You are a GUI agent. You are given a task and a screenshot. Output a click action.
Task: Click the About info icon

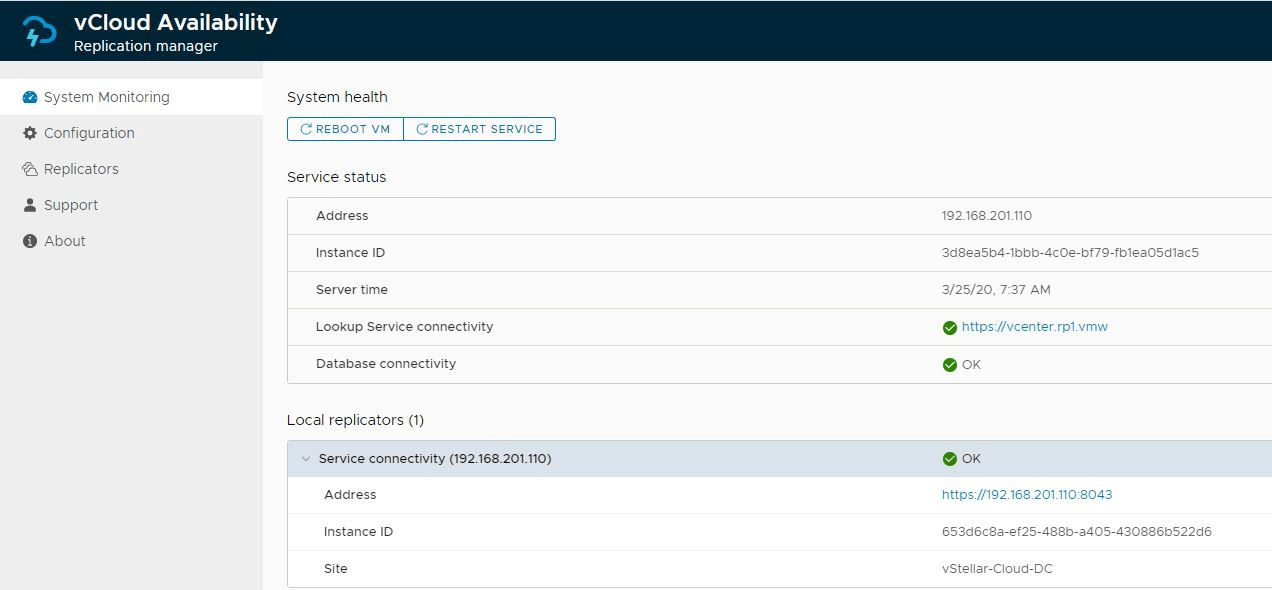tap(29, 241)
